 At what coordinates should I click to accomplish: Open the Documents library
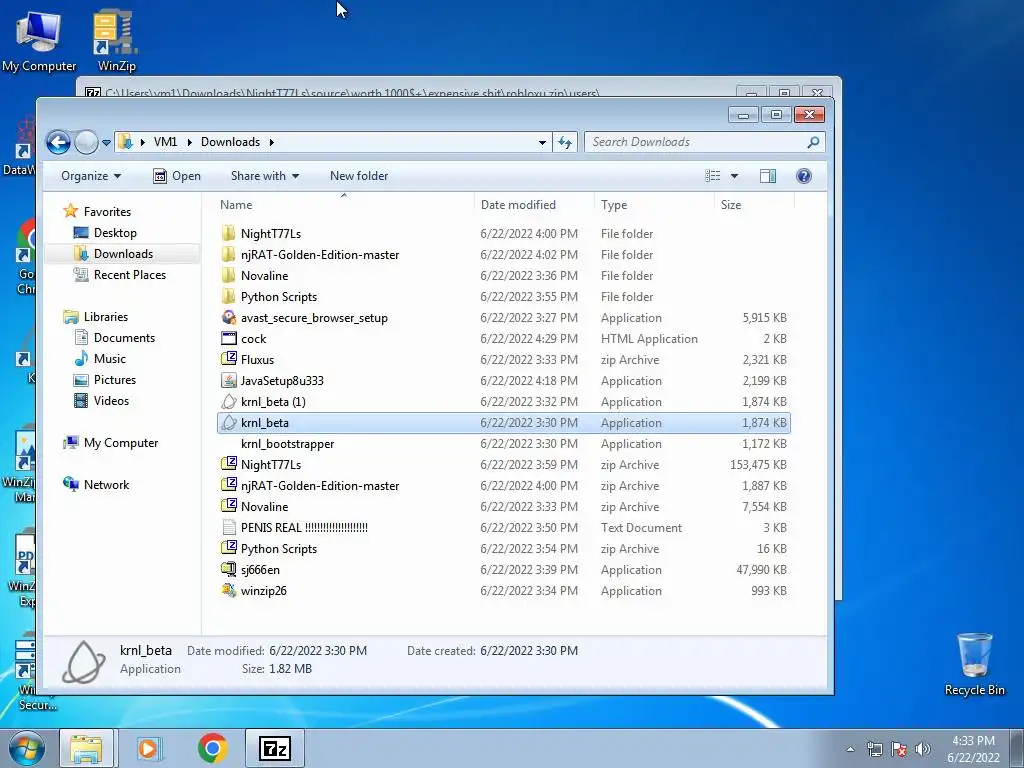tap(124, 338)
